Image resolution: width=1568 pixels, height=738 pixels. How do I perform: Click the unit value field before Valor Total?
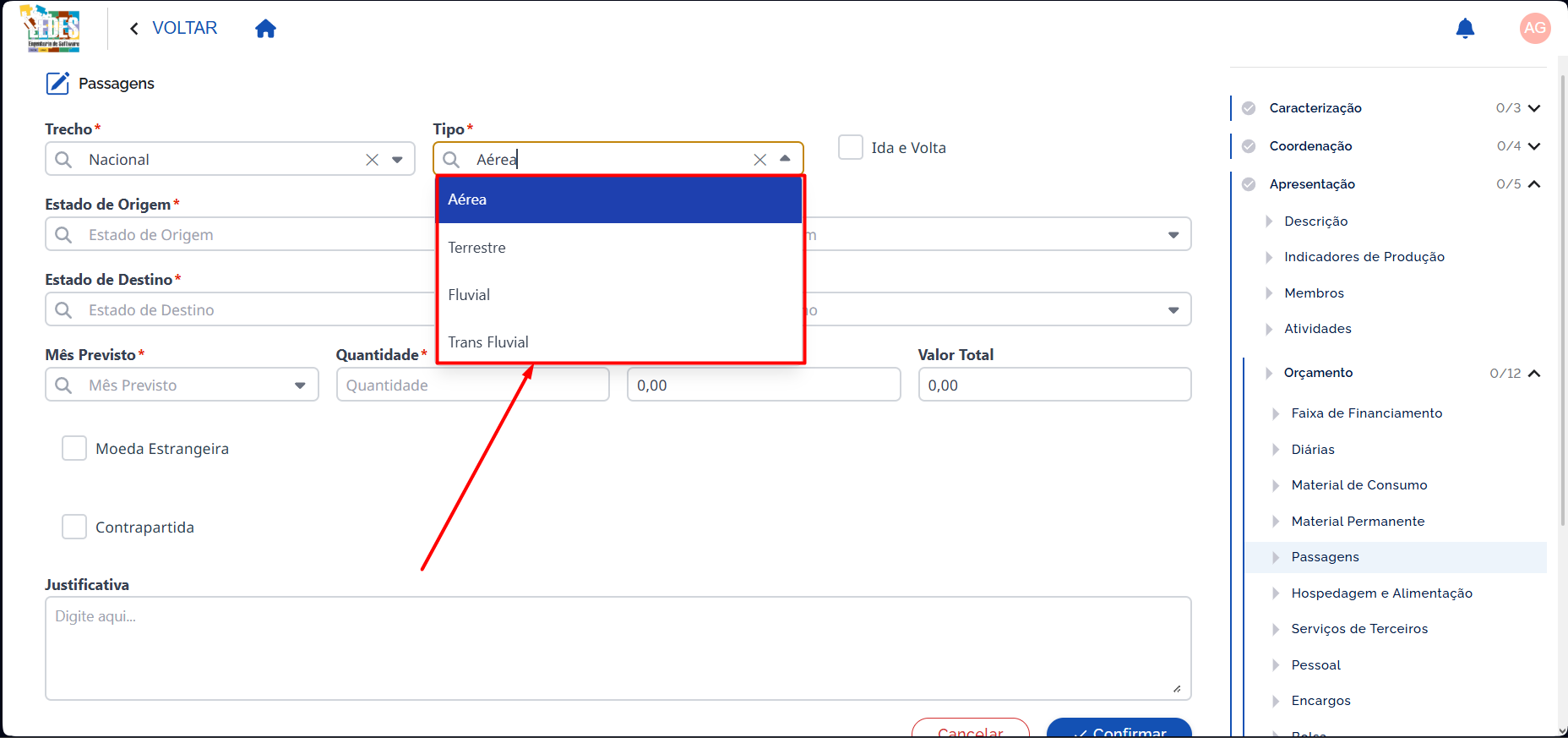[x=764, y=385]
